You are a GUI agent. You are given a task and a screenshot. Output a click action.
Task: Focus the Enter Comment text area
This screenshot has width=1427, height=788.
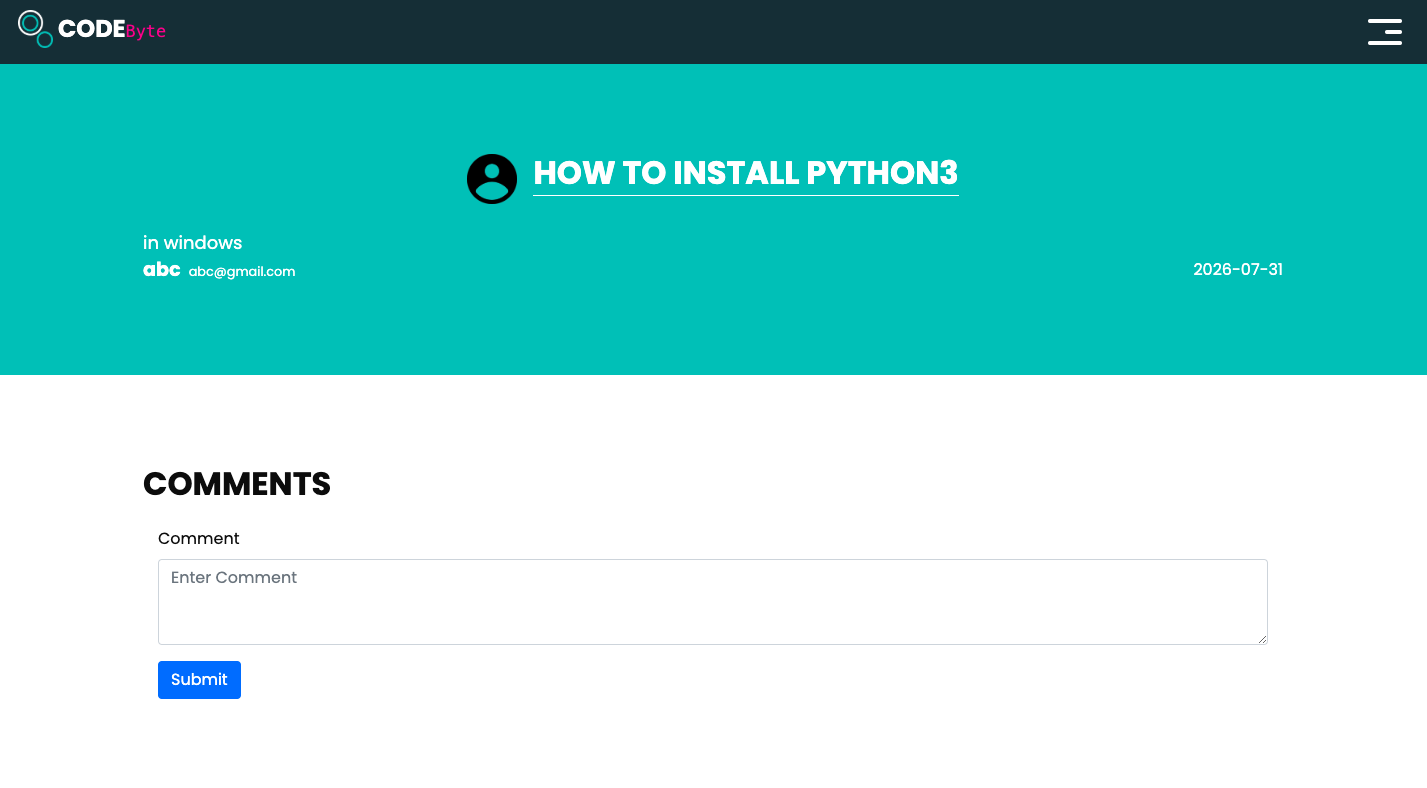[x=713, y=602]
